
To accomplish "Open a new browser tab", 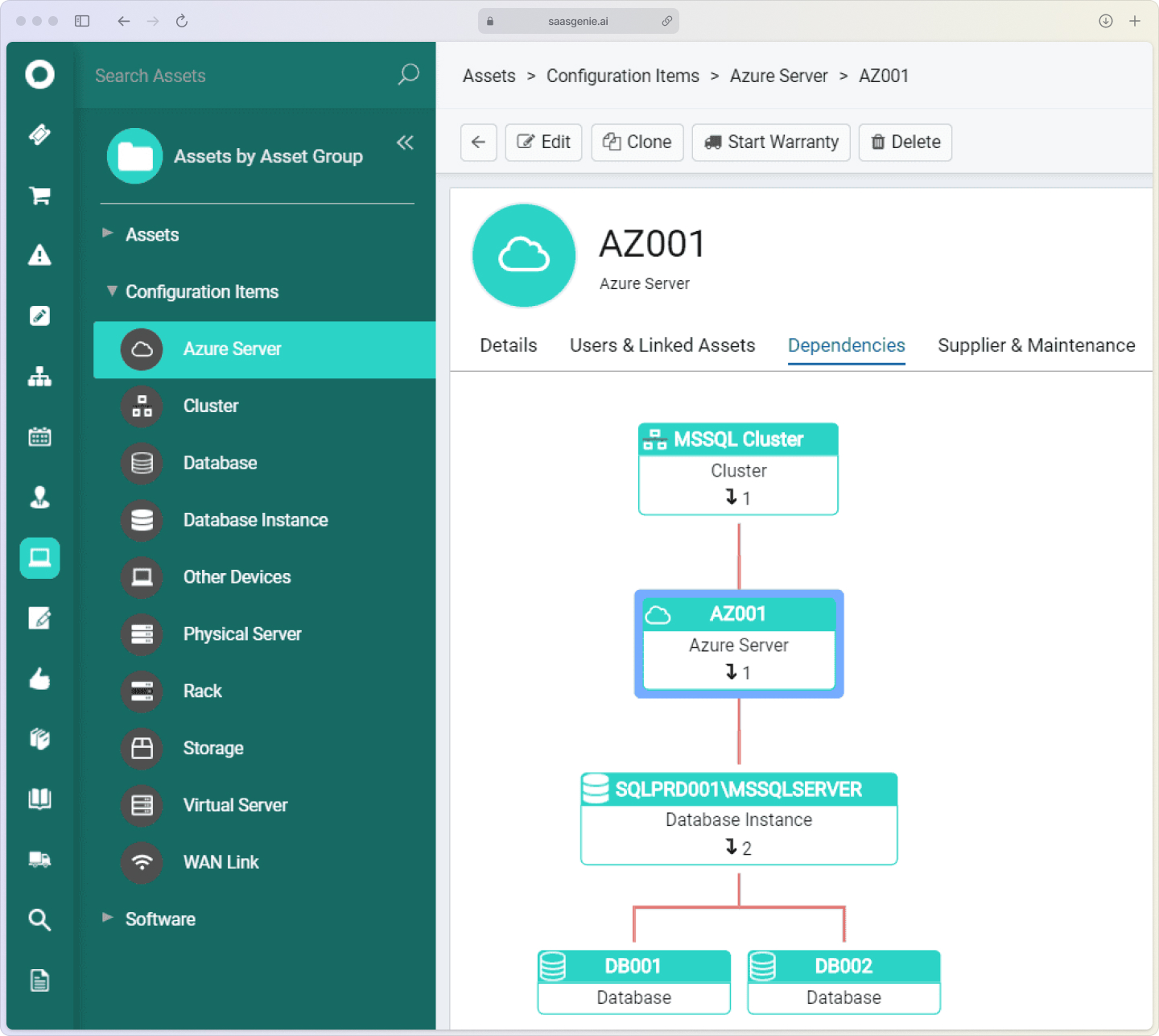I will 1135,21.
